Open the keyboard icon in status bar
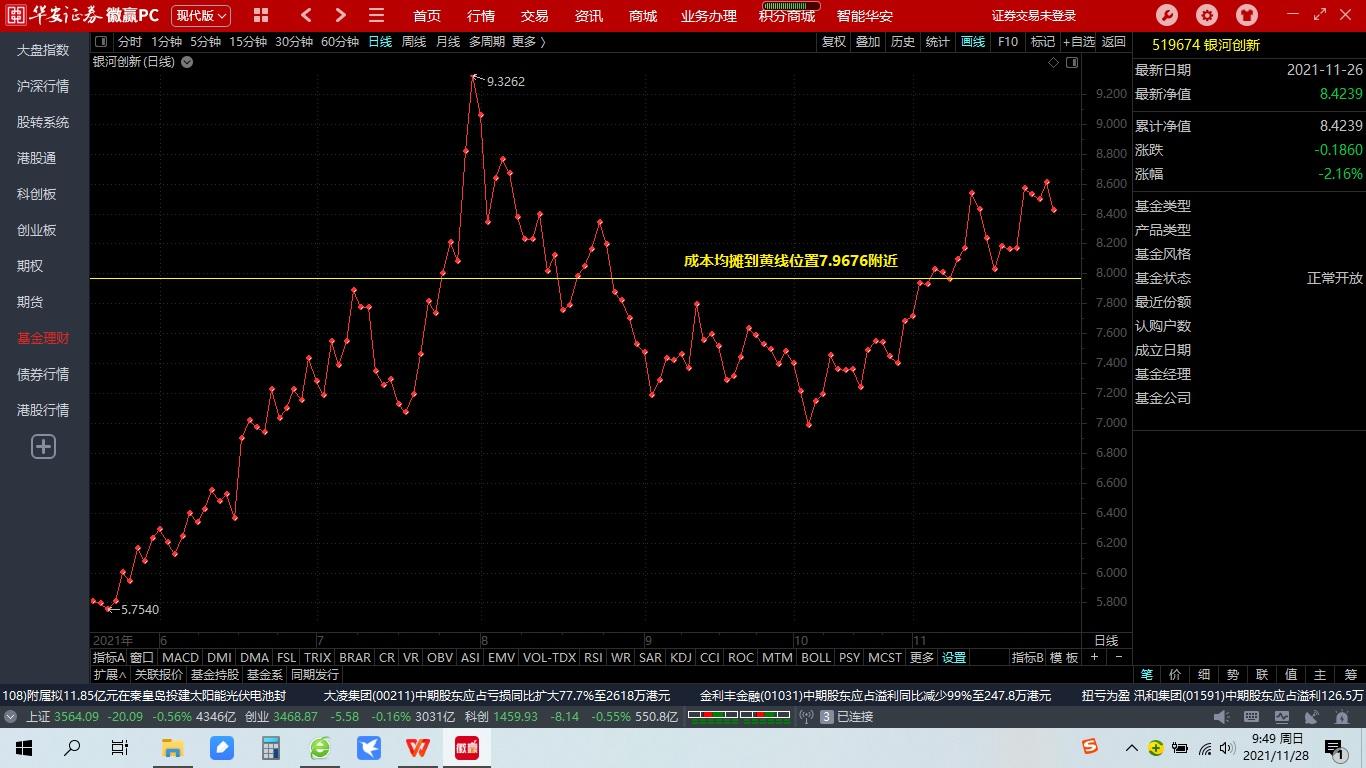 [1251, 717]
